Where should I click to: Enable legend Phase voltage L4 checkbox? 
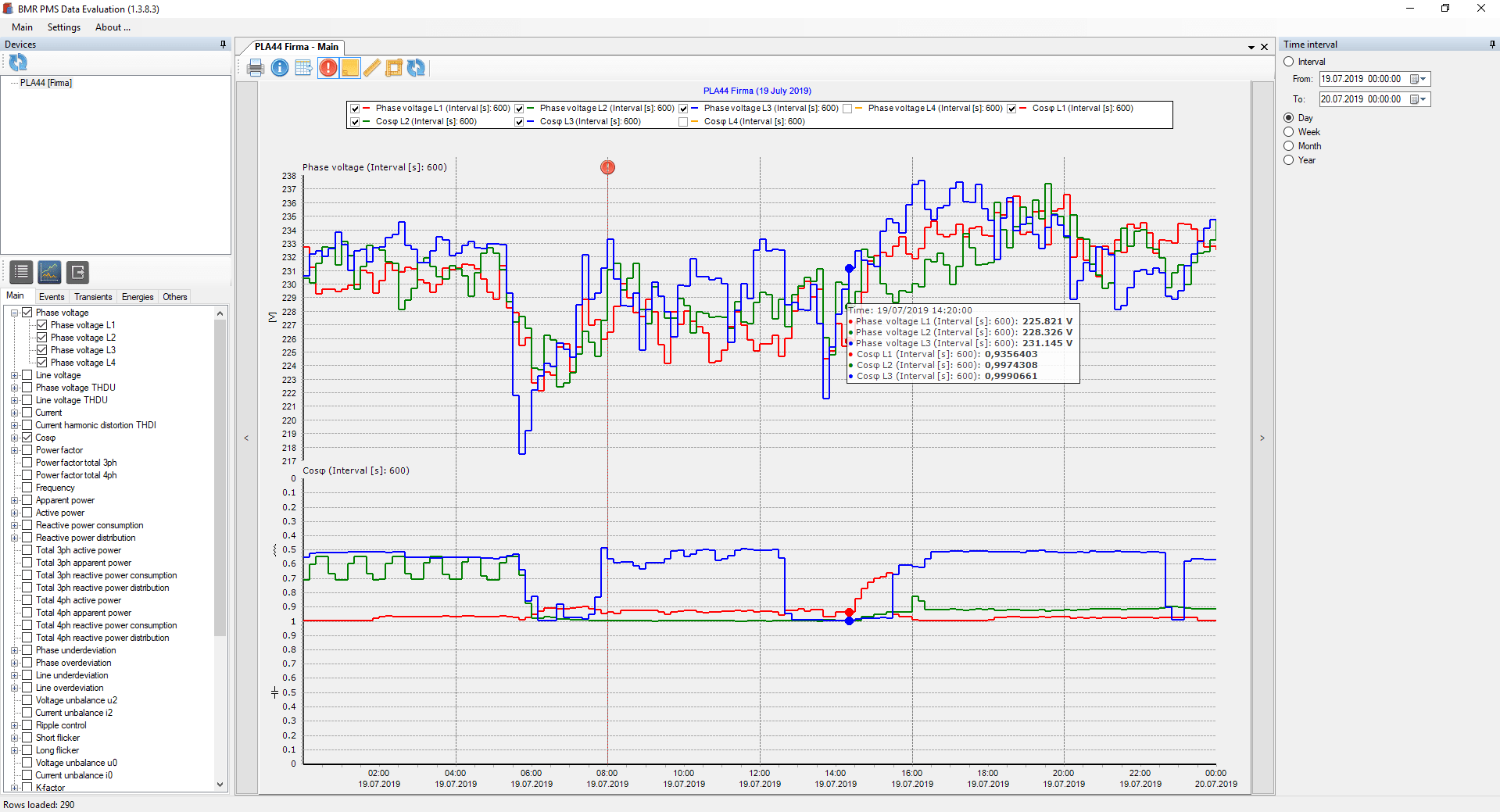847,109
